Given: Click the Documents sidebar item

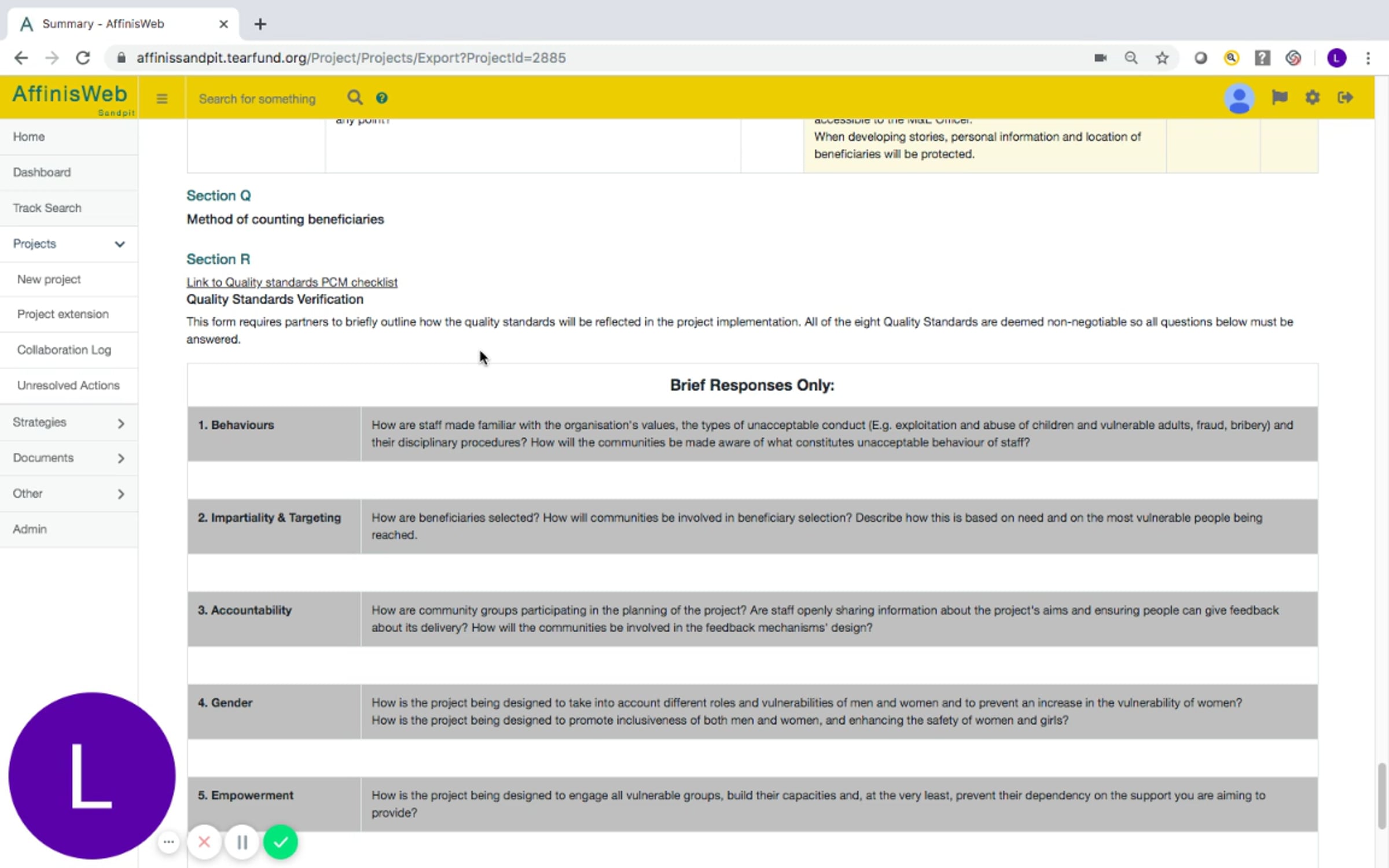Looking at the screenshot, I should point(69,458).
